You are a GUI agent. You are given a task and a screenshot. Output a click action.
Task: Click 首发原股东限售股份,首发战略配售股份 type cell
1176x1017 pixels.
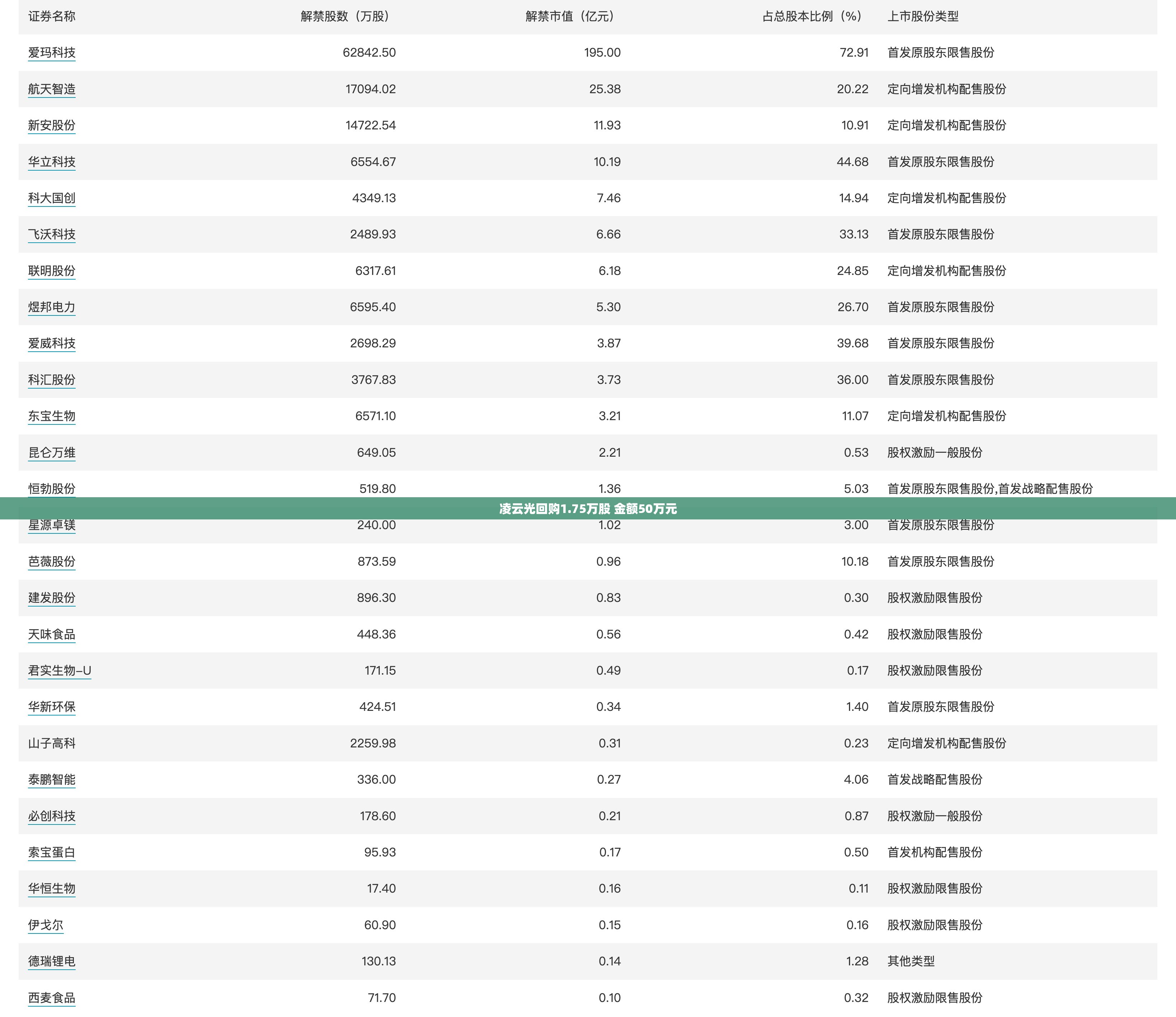990,489
